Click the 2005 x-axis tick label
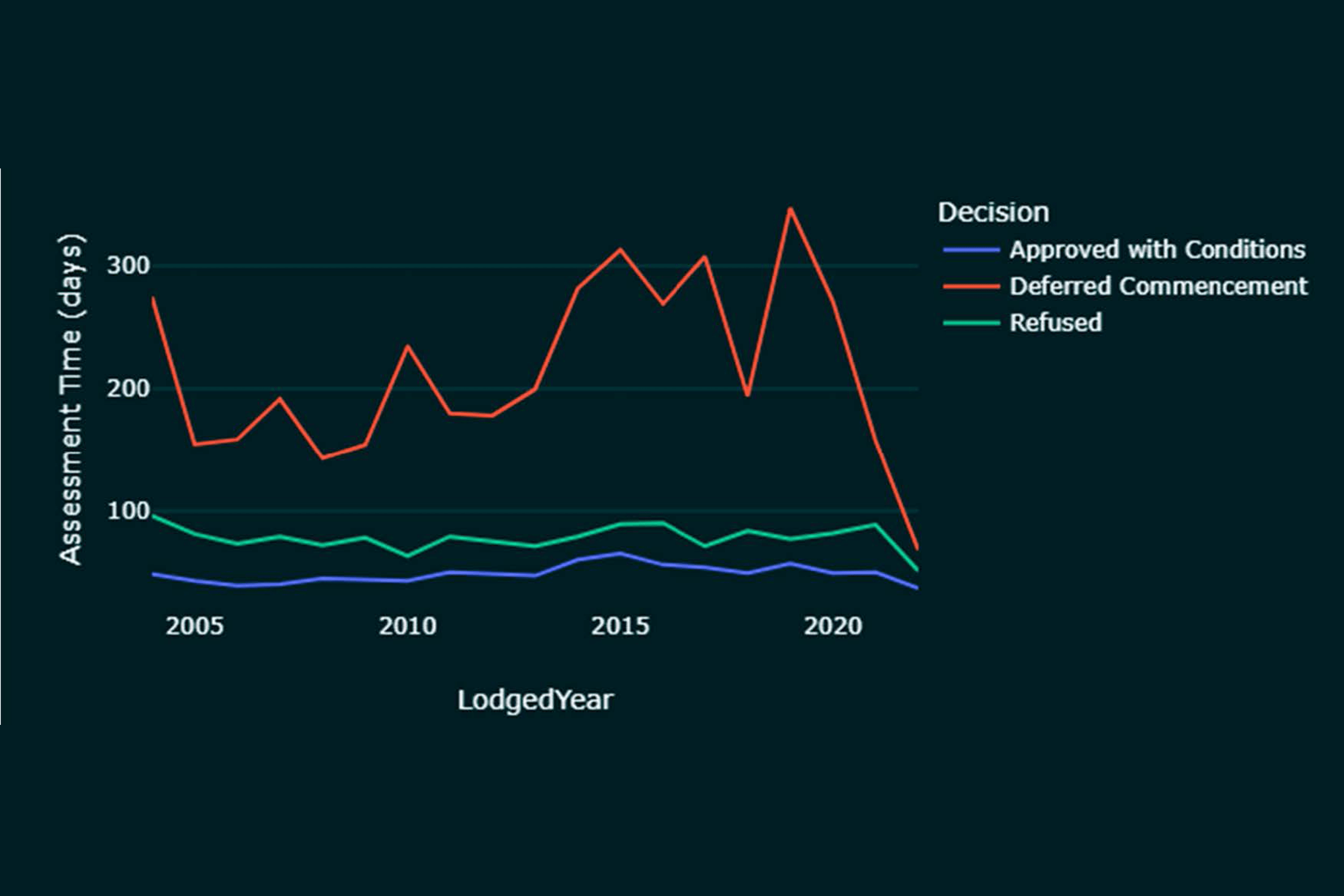This screenshot has width=1344, height=896. 194,626
